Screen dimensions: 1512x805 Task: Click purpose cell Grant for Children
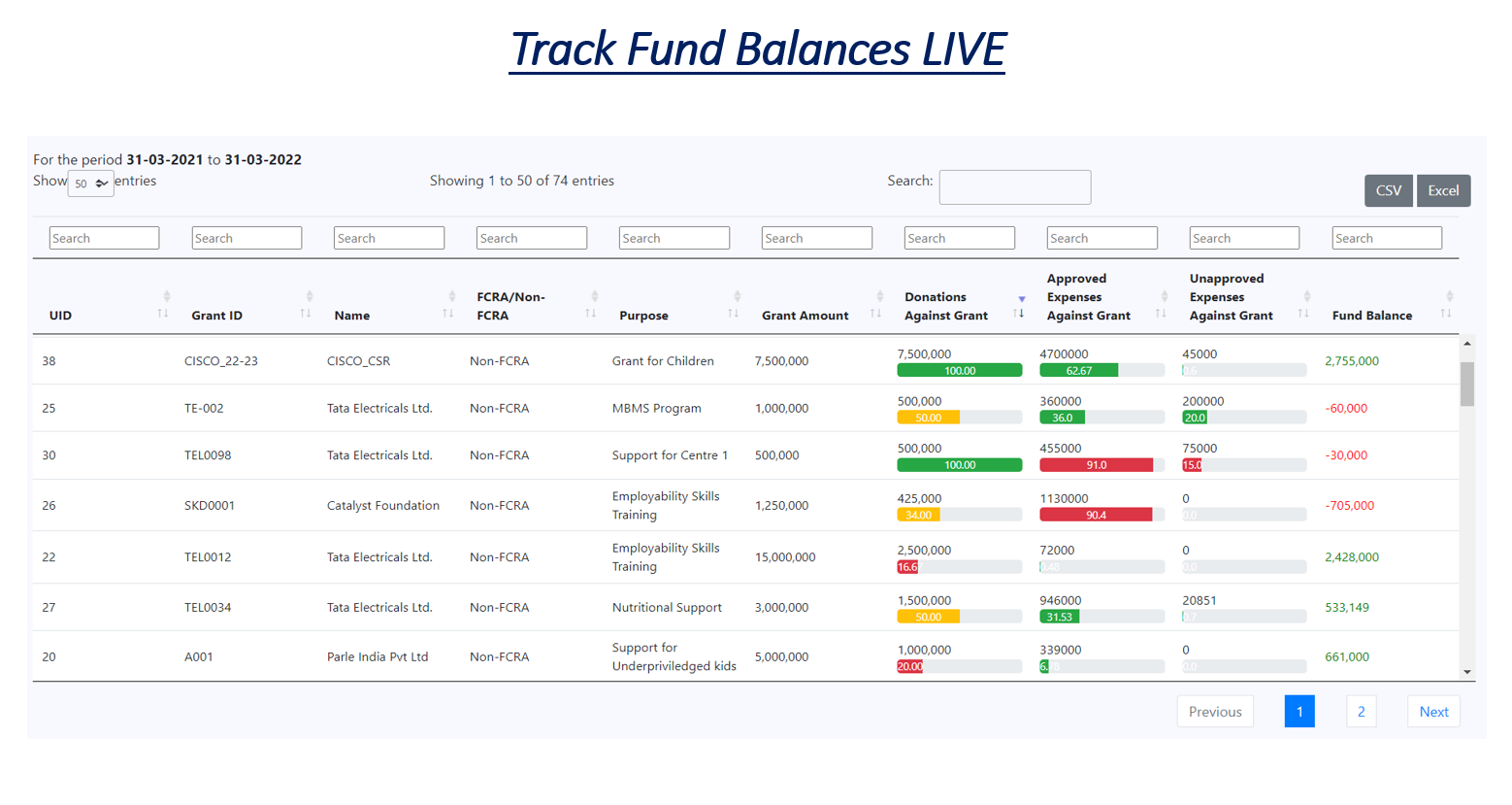pos(663,361)
